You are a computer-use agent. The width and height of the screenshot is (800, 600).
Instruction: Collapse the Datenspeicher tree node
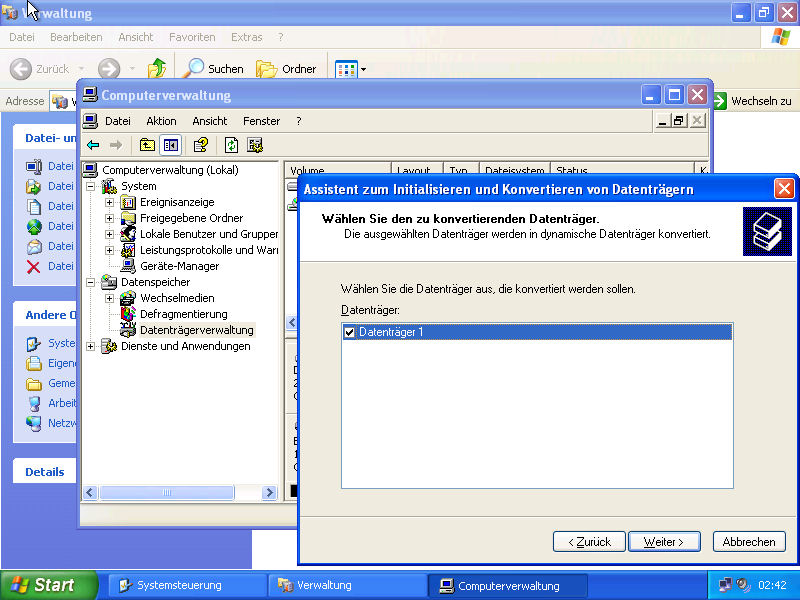(91, 282)
